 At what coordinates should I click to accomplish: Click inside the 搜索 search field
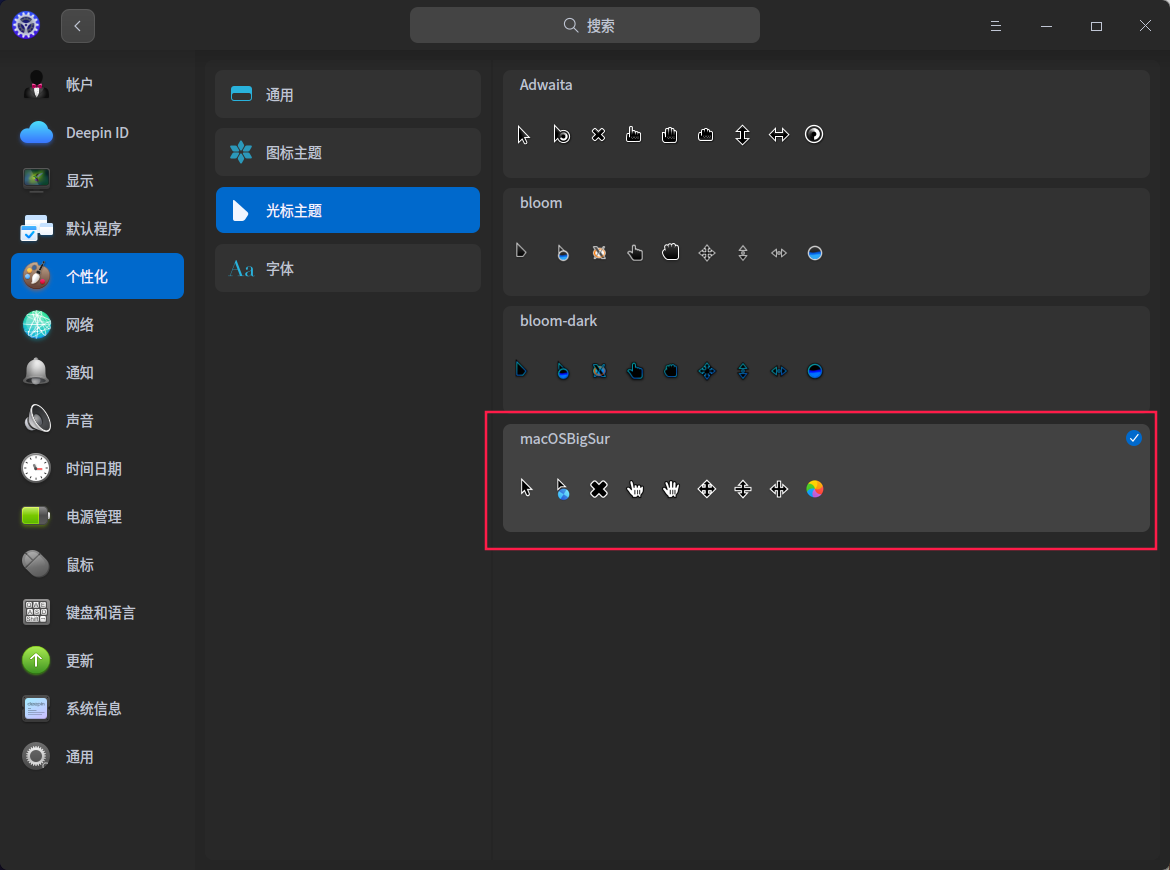(584, 25)
